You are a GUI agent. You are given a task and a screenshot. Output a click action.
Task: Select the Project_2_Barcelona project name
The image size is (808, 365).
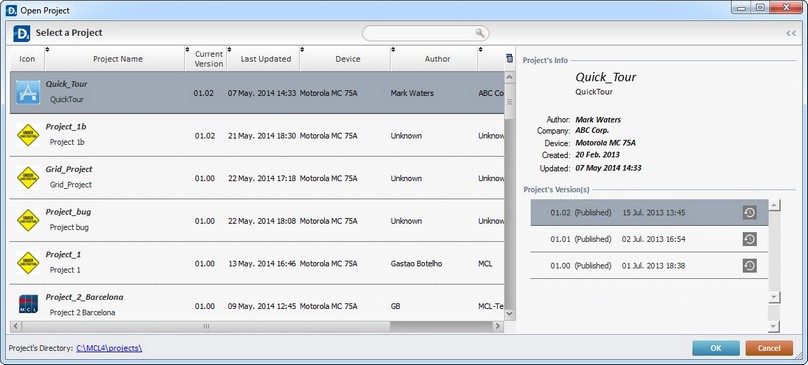(x=85, y=297)
